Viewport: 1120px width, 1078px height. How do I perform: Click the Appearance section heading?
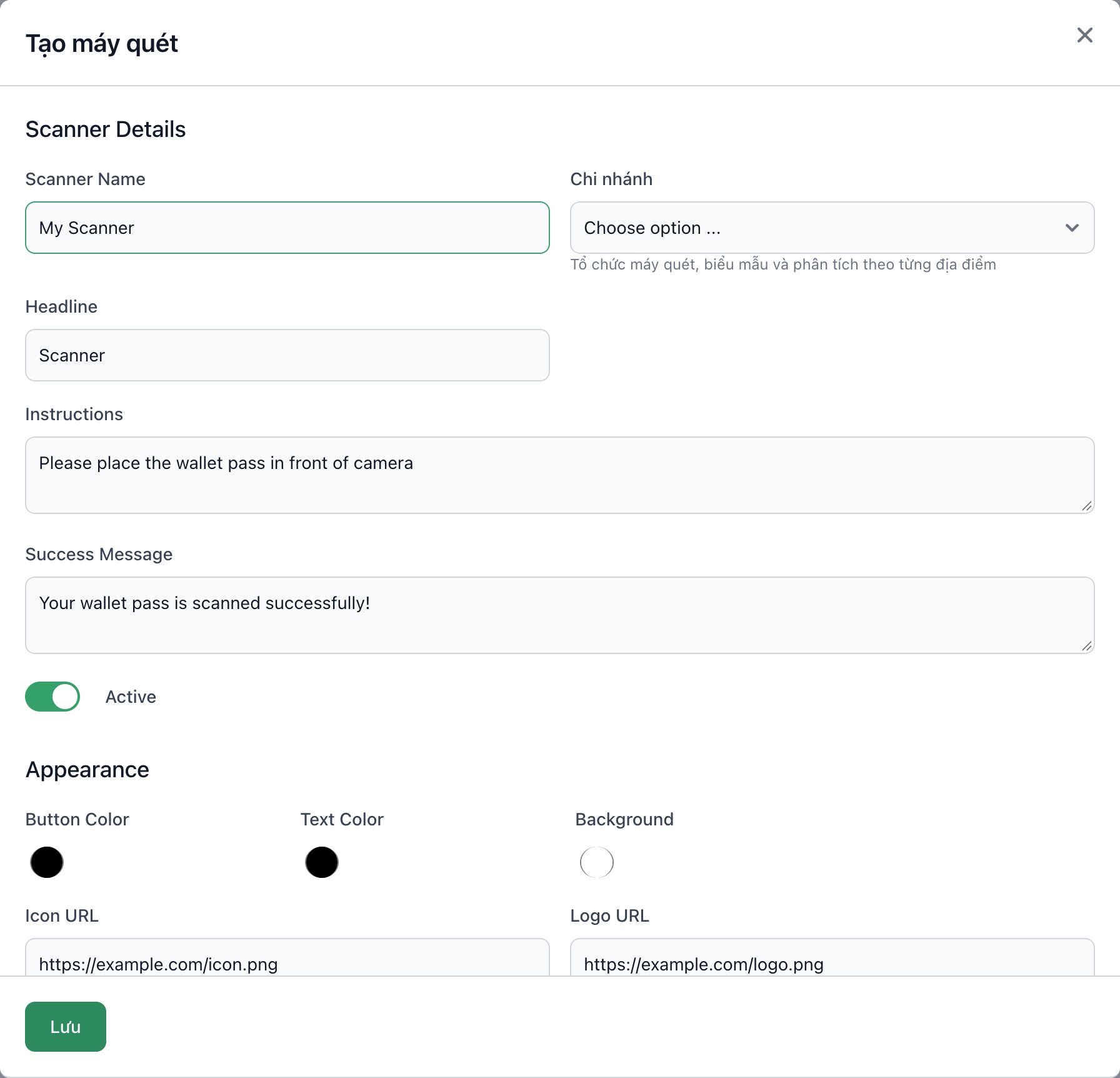[87, 770]
